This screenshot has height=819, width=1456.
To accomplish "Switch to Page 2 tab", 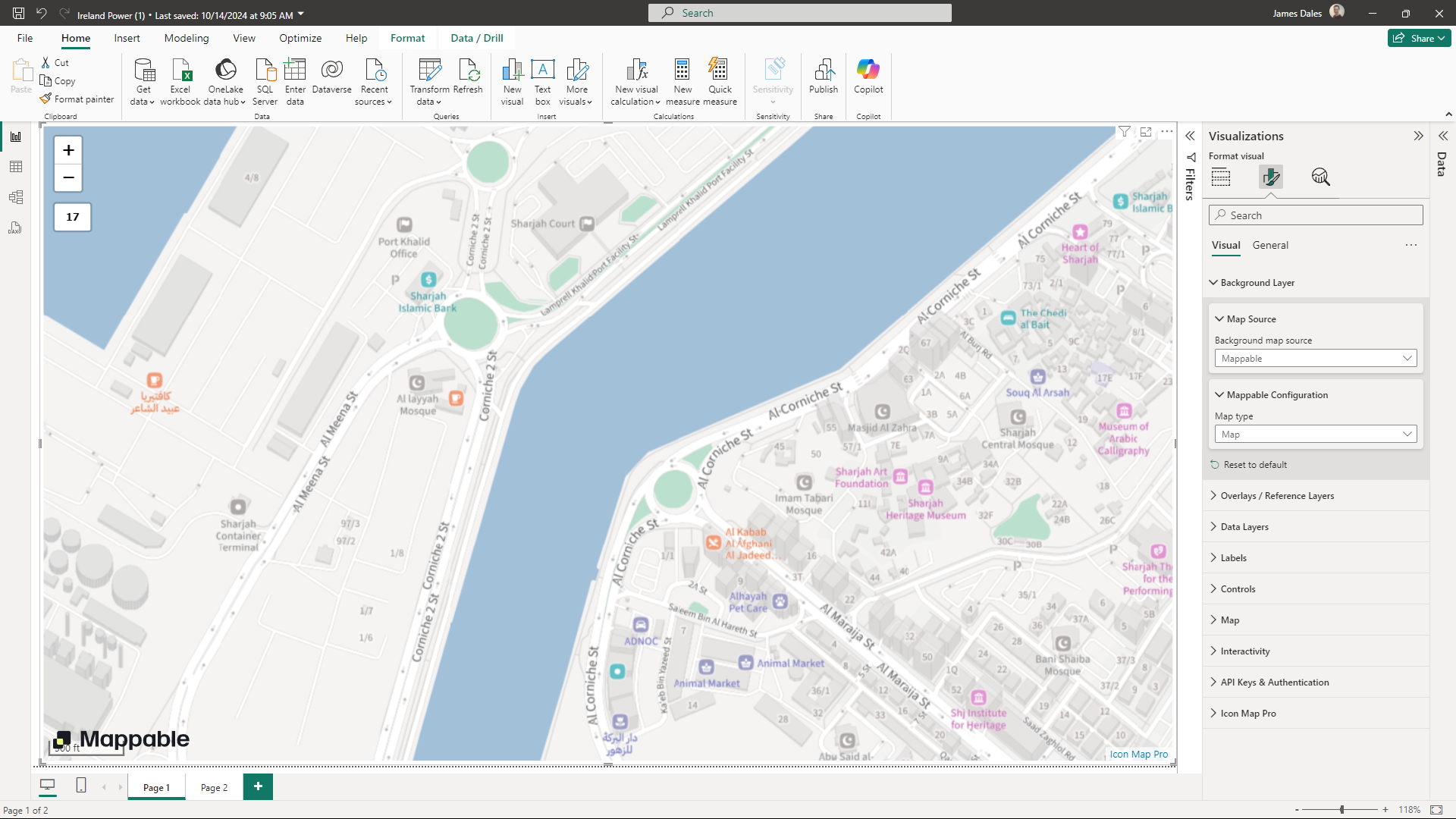I will [x=214, y=788].
